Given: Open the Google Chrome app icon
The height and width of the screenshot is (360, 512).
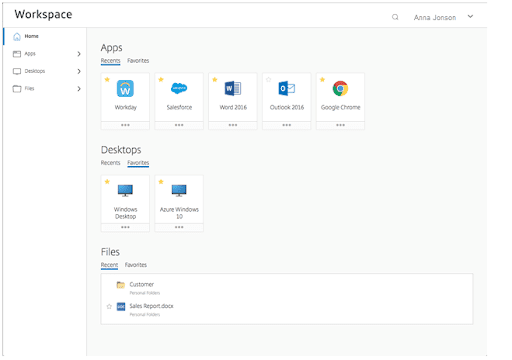Looking at the screenshot, I should 340,88.
